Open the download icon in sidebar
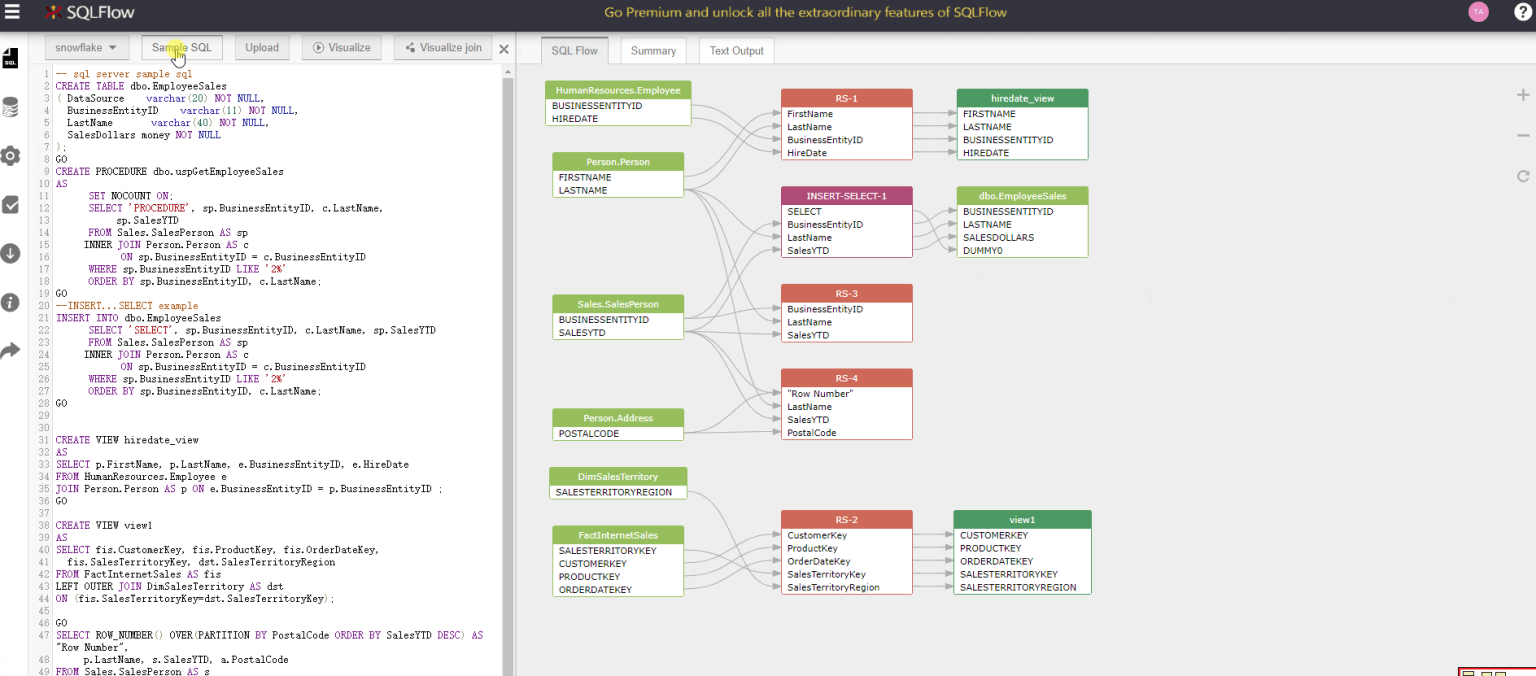 point(11,253)
